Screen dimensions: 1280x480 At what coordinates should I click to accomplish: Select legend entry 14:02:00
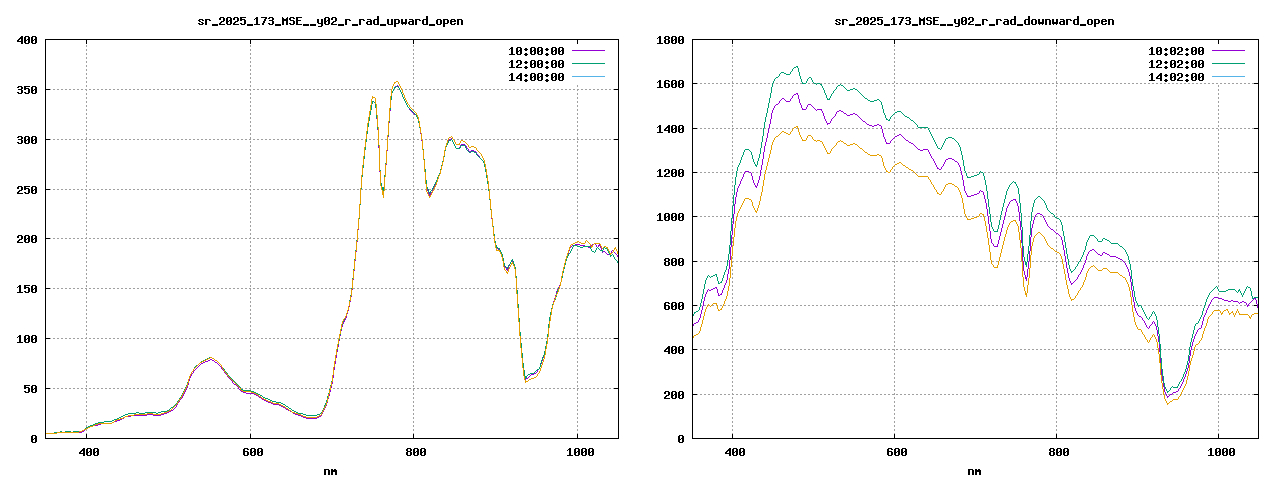point(1176,77)
